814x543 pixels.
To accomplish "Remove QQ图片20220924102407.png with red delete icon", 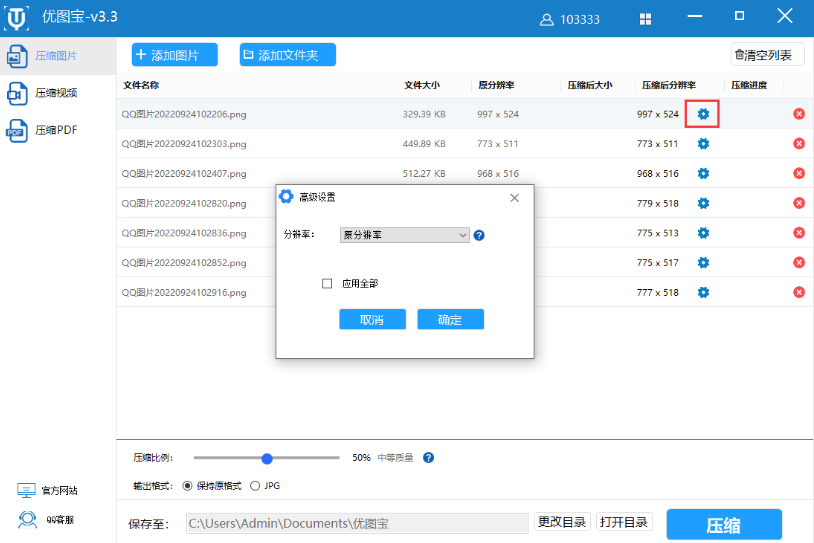I will click(799, 173).
